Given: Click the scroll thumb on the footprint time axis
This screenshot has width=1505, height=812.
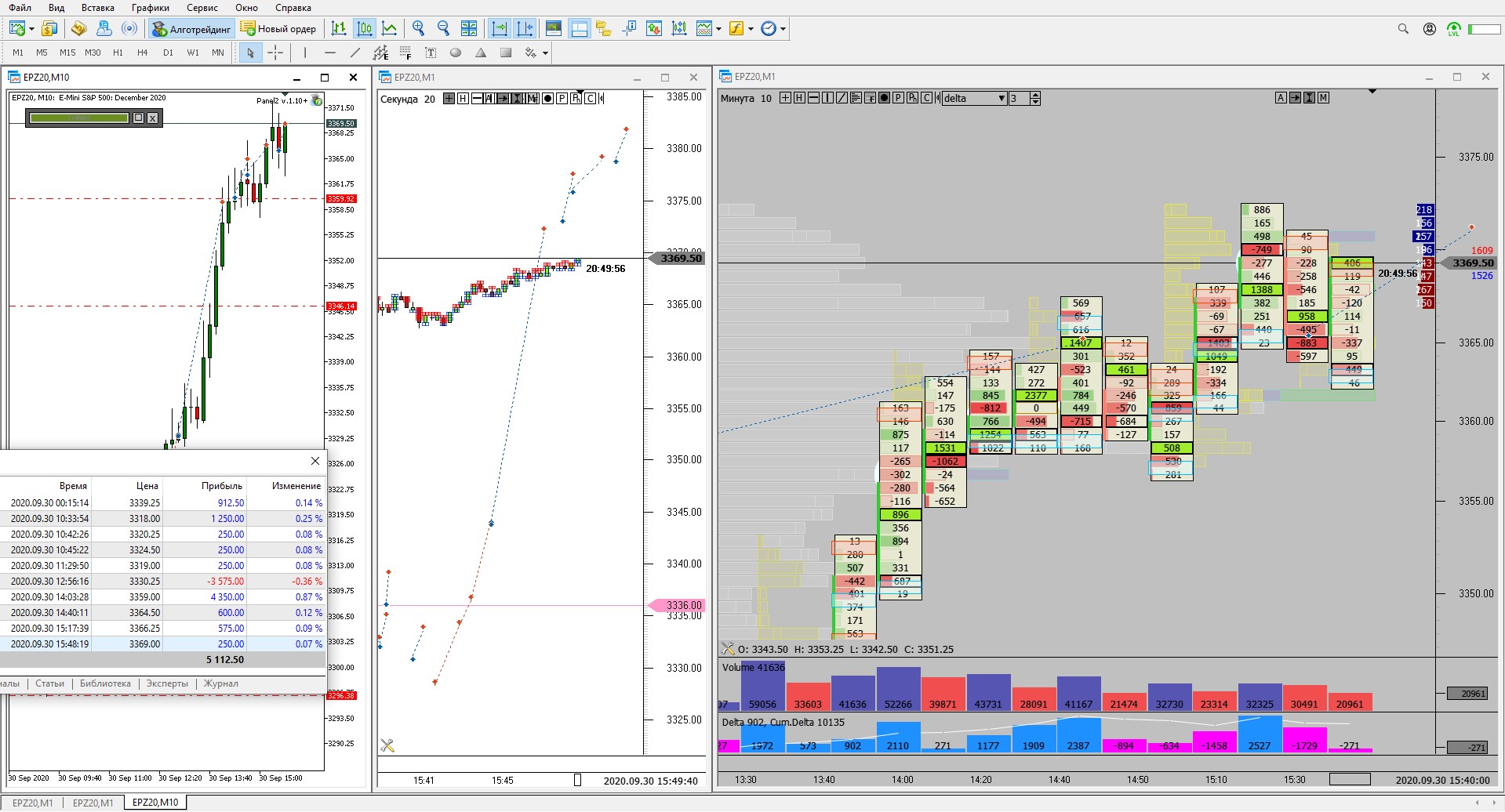Looking at the screenshot, I should coord(1350,779).
